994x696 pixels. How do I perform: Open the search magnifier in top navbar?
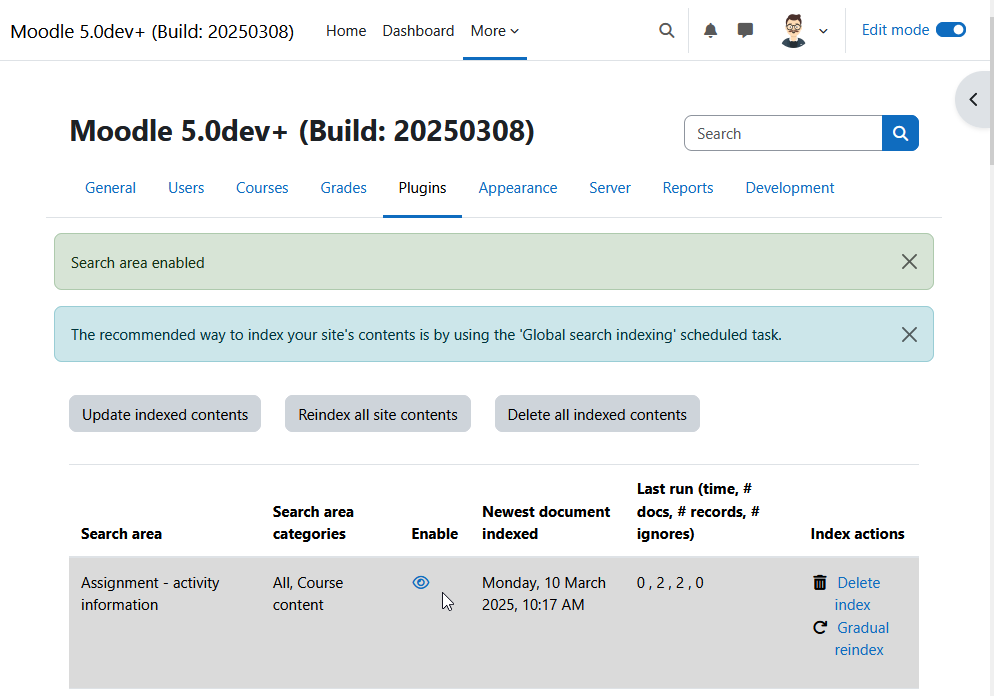(x=666, y=30)
